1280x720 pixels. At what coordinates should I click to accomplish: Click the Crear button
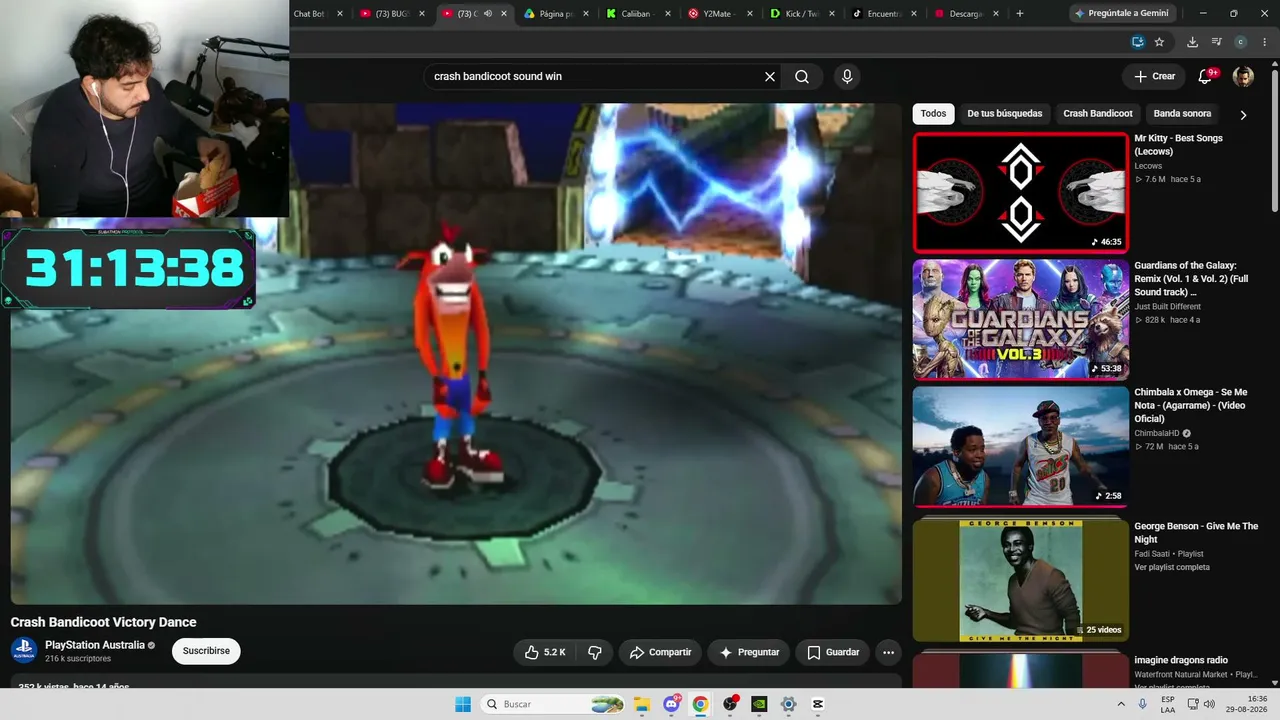point(1154,77)
